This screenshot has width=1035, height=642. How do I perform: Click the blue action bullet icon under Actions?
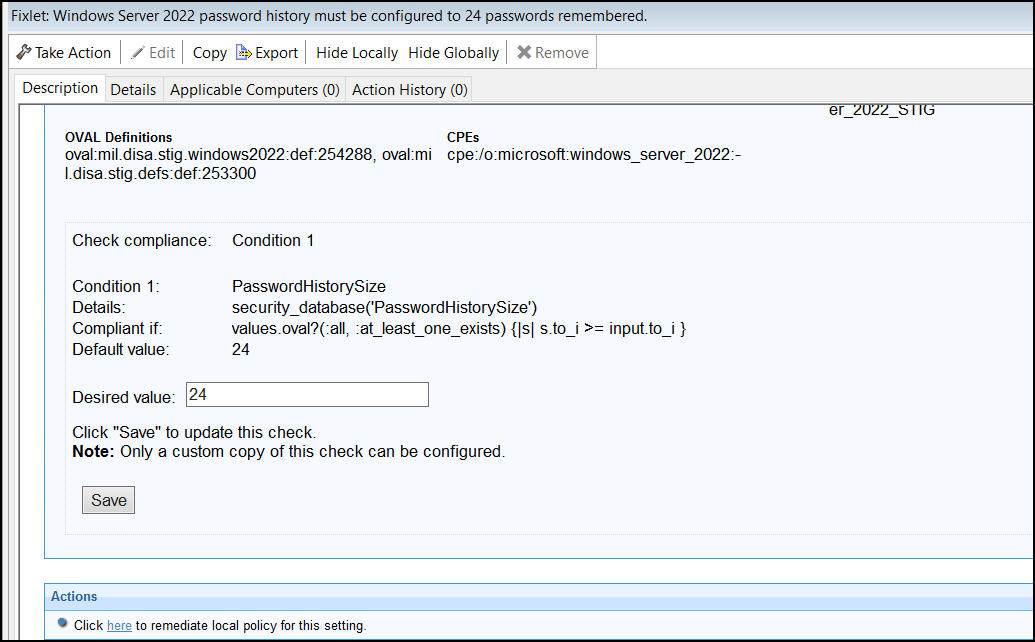(63, 624)
